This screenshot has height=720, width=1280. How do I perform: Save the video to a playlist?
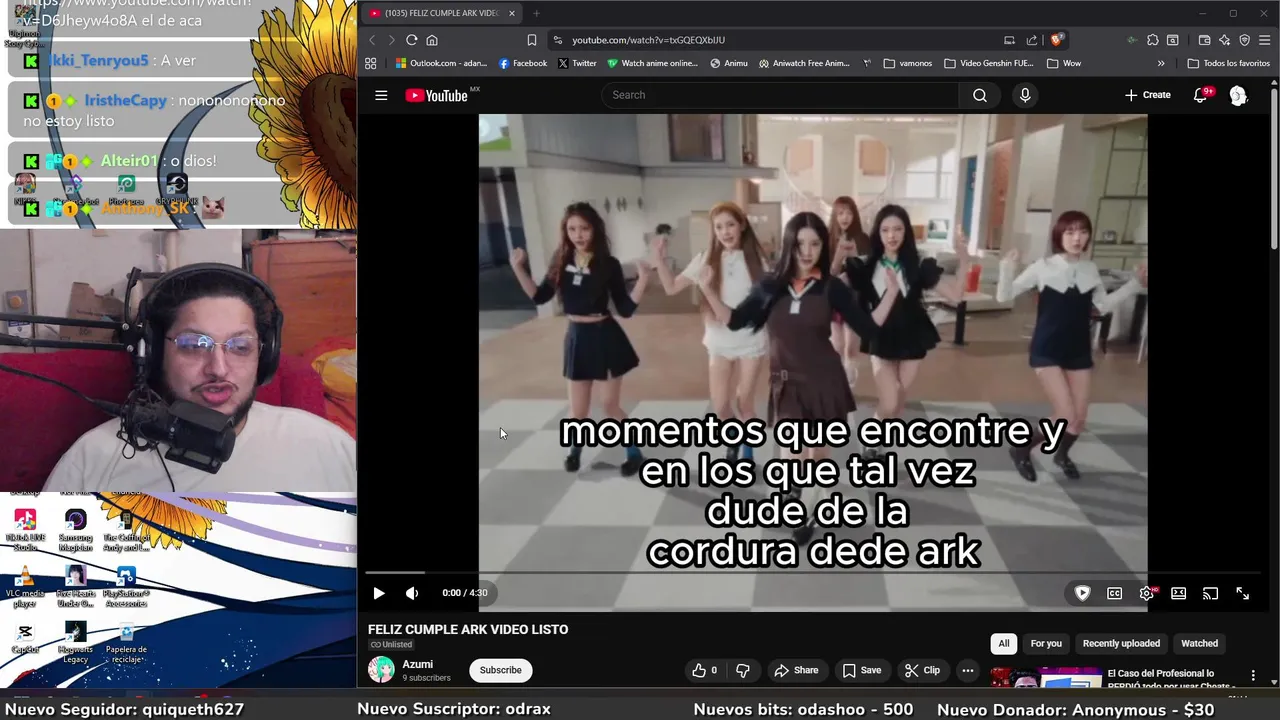(x=862, y=670)
